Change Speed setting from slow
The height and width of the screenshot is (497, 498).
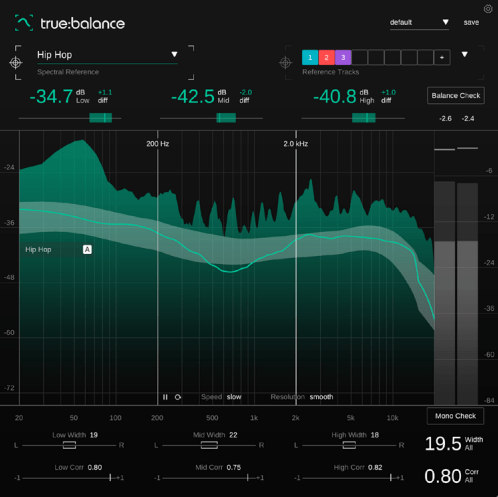tap(234, 397)
